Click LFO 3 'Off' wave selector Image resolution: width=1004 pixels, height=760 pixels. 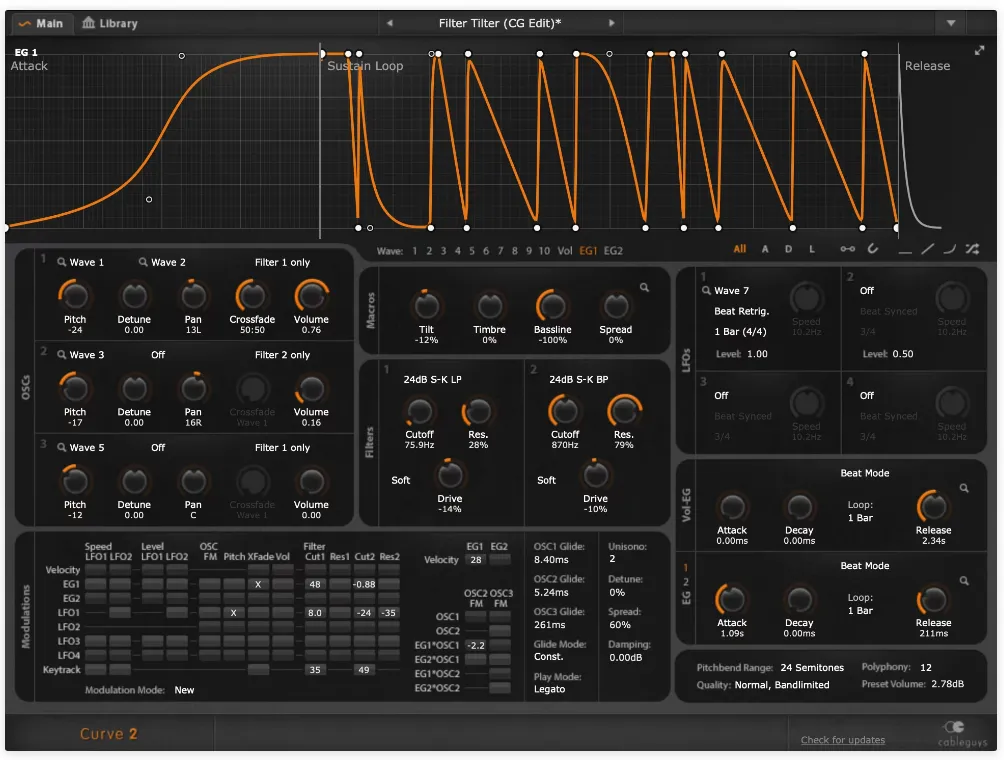[x=721, y=396]
